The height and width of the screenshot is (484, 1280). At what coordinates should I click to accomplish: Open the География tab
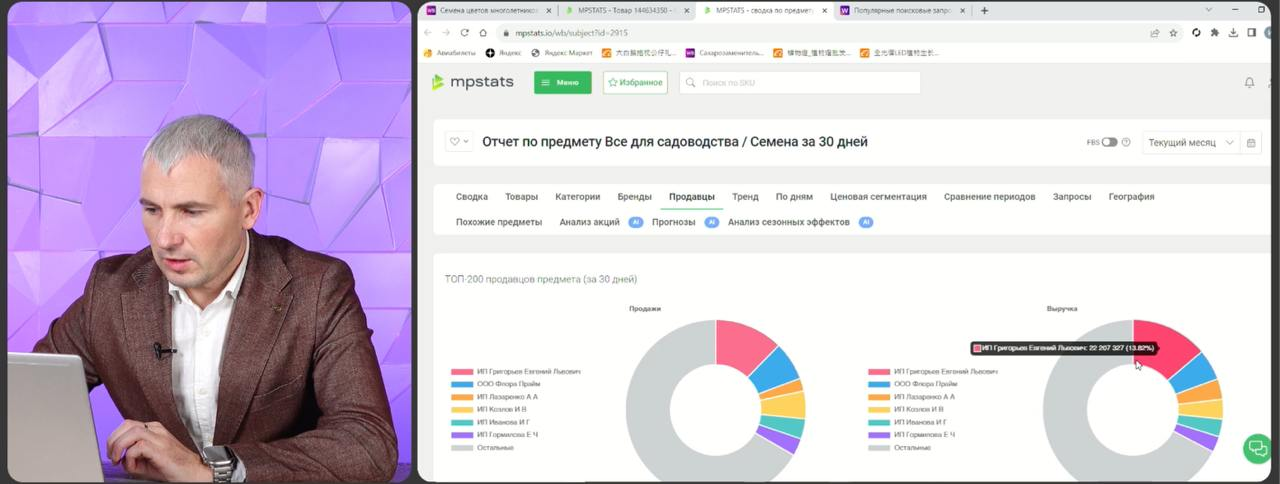coord(1131,197)
